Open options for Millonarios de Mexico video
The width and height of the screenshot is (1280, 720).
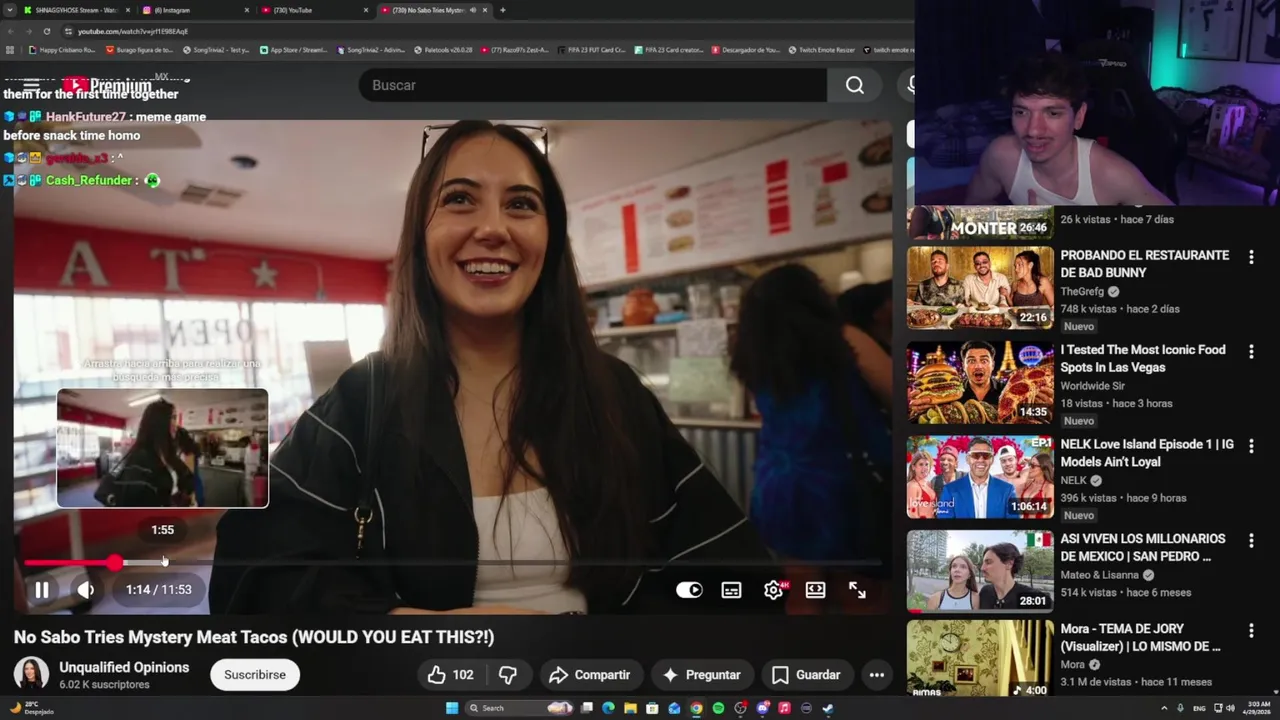pyautogui.click(x=1250, y=541)
